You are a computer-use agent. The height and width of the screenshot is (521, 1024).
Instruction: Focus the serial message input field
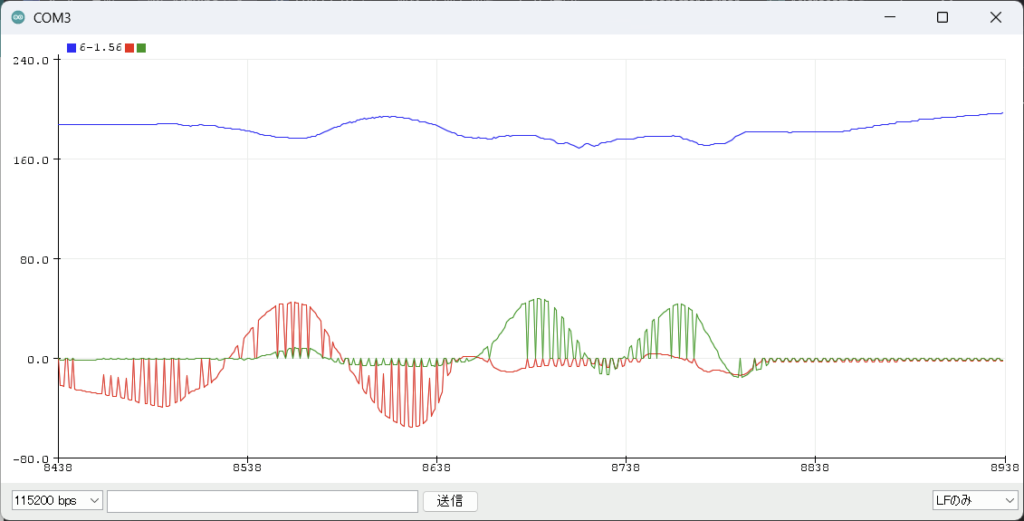coord(262,500)
